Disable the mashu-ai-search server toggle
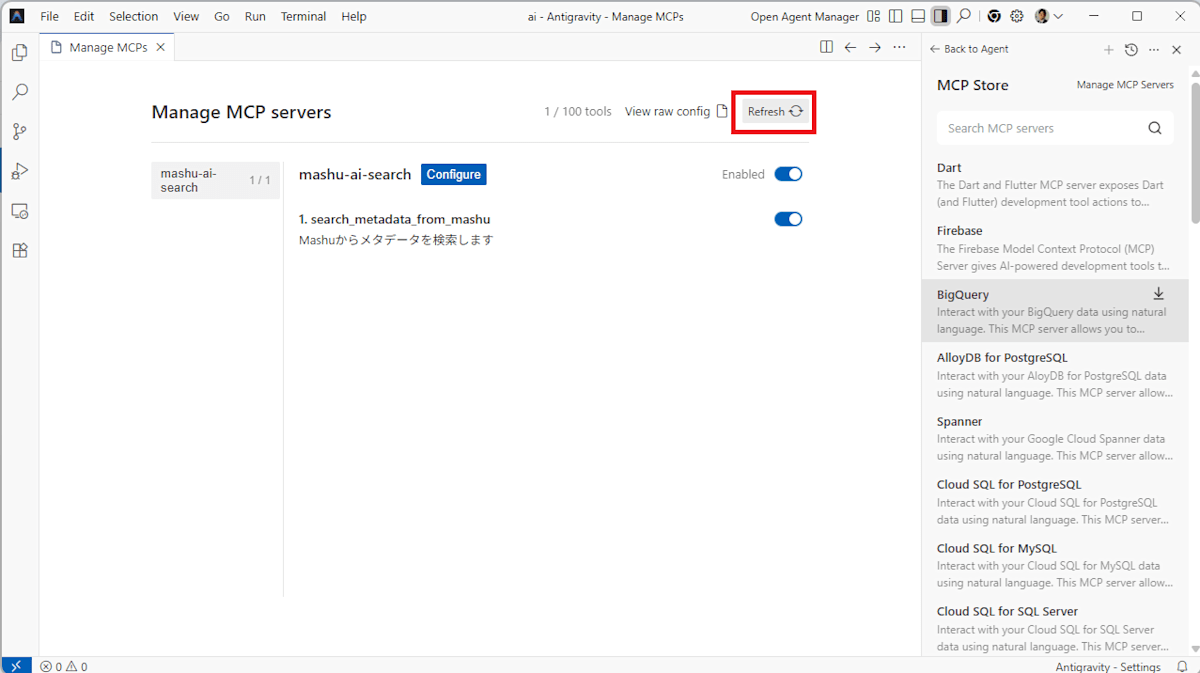Viewport: 1200px width, 673px height. [x=788, y=174]
